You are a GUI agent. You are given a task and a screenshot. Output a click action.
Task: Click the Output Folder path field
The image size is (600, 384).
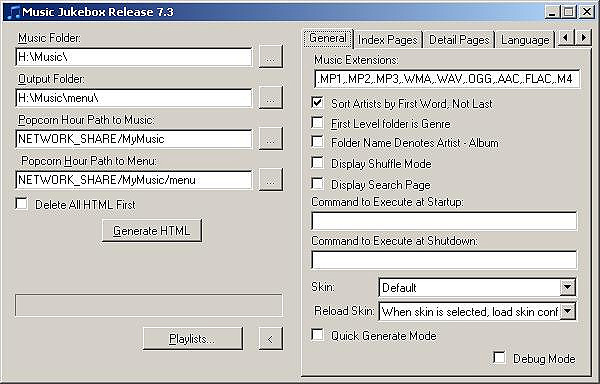pyautogui.click(x=134, y=98)
